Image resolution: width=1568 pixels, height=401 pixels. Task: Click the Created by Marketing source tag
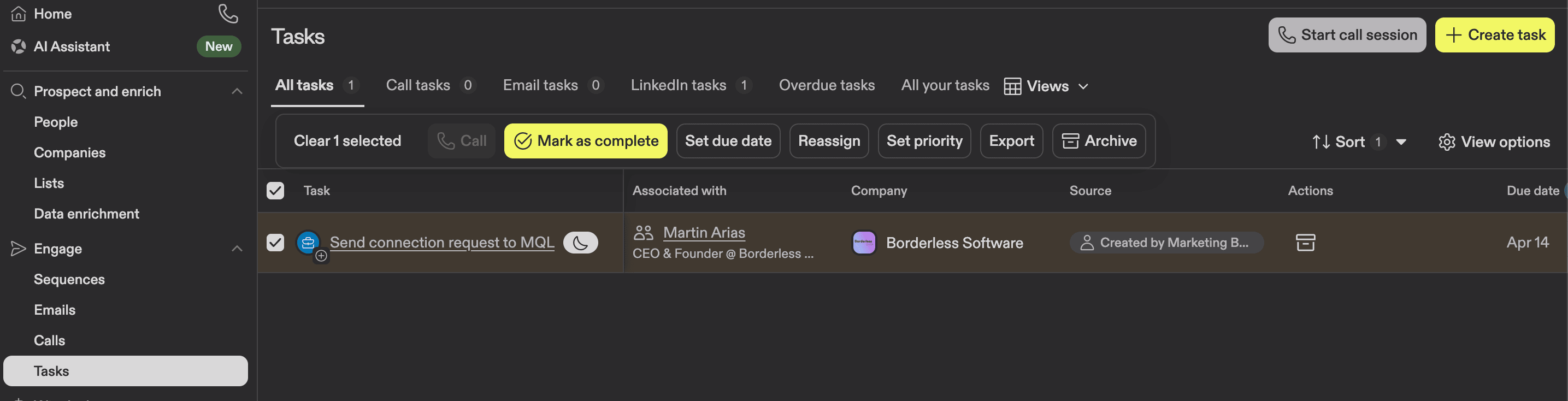[x=1167, y=243]
